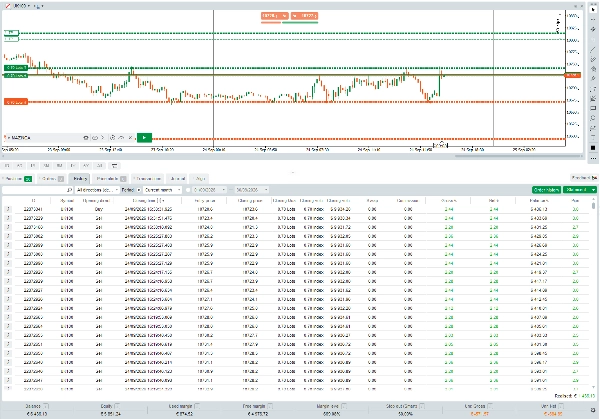Toggle the Free margin checkbox

click(x=270, y=406)
